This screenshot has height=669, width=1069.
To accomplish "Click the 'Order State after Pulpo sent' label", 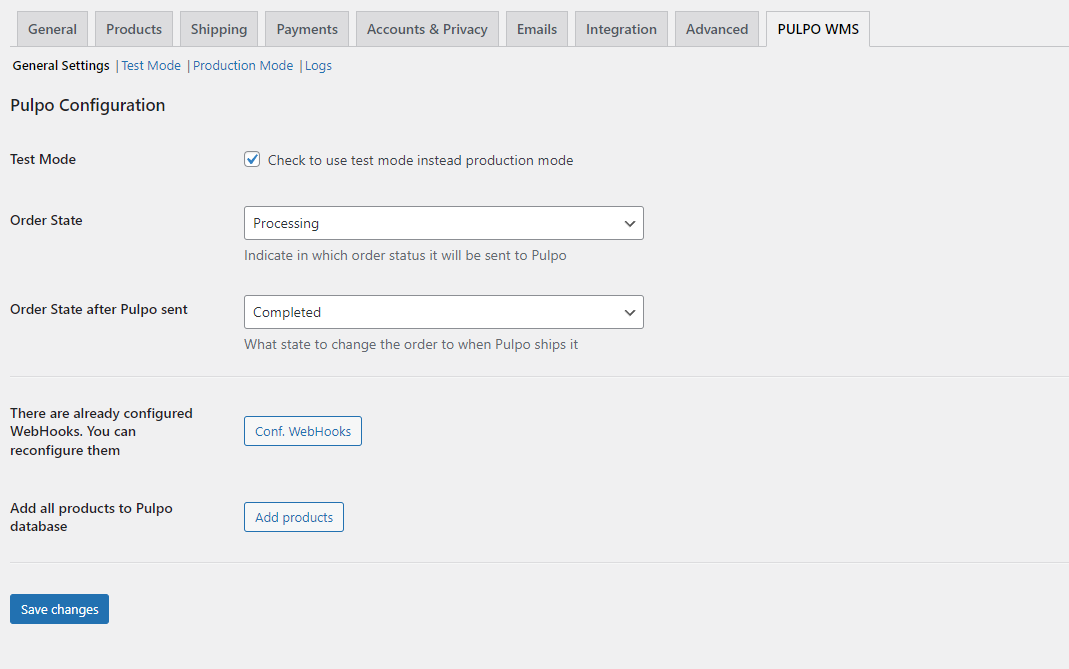I will point(99,309).
